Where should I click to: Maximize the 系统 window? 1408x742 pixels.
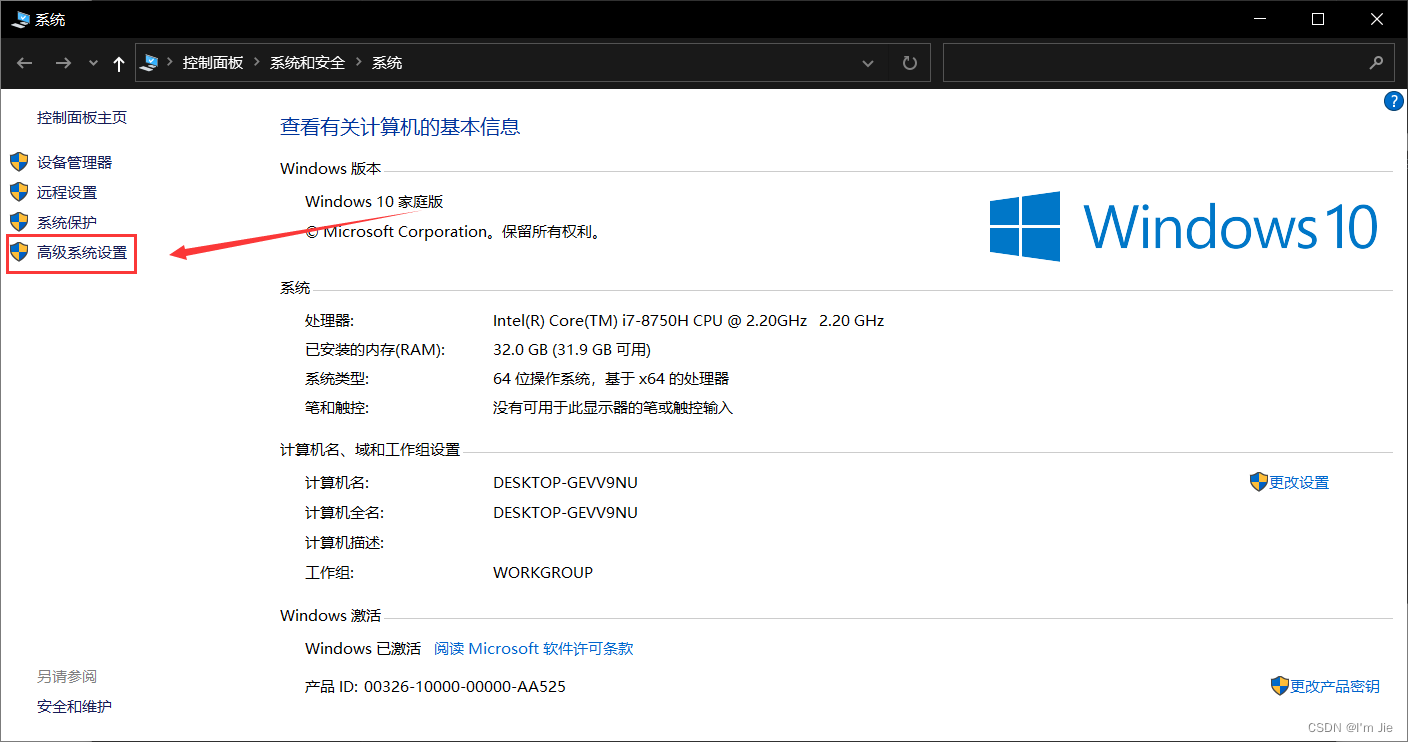[1318, 19]
